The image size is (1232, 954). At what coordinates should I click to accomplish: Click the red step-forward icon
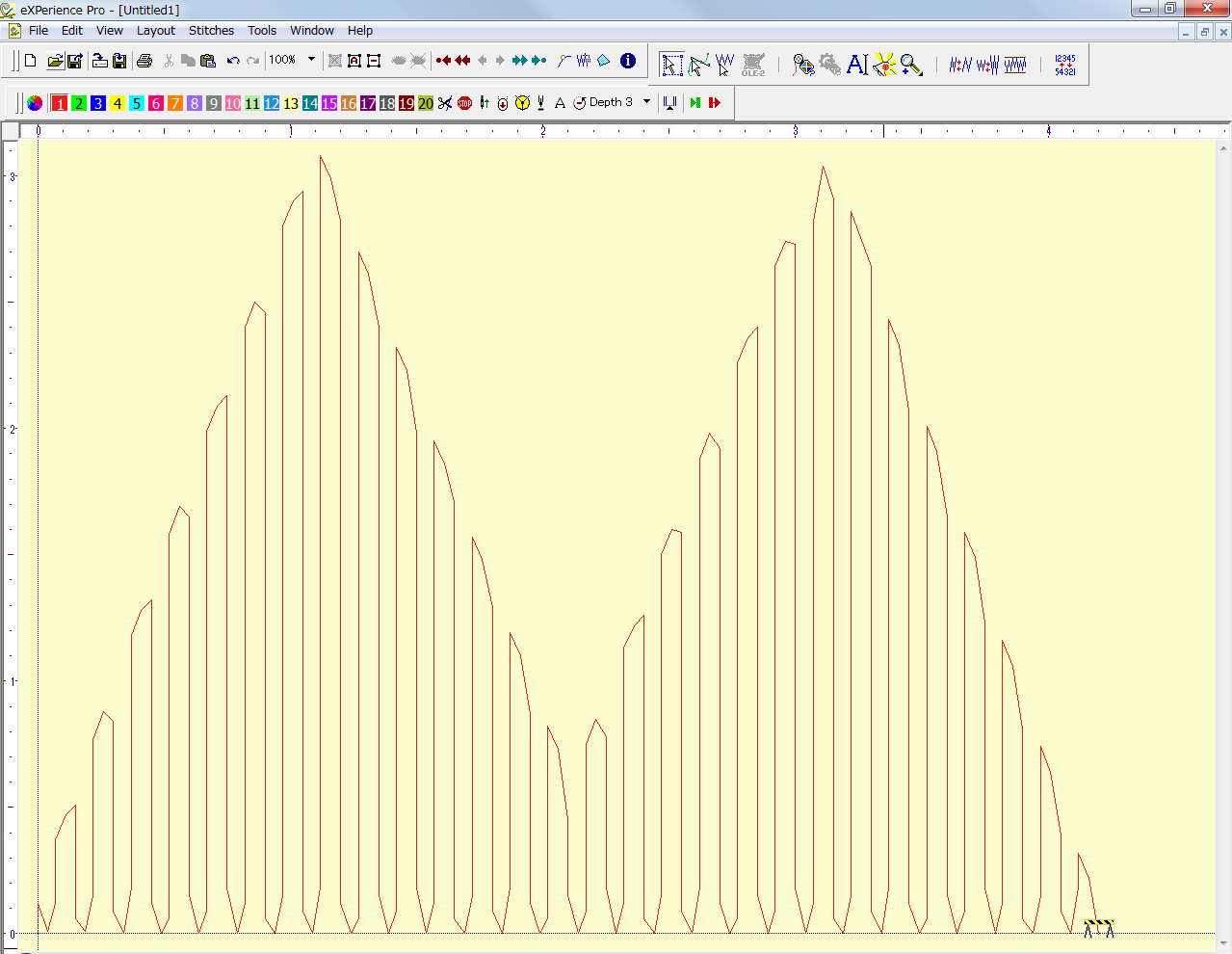pos(715,103)
